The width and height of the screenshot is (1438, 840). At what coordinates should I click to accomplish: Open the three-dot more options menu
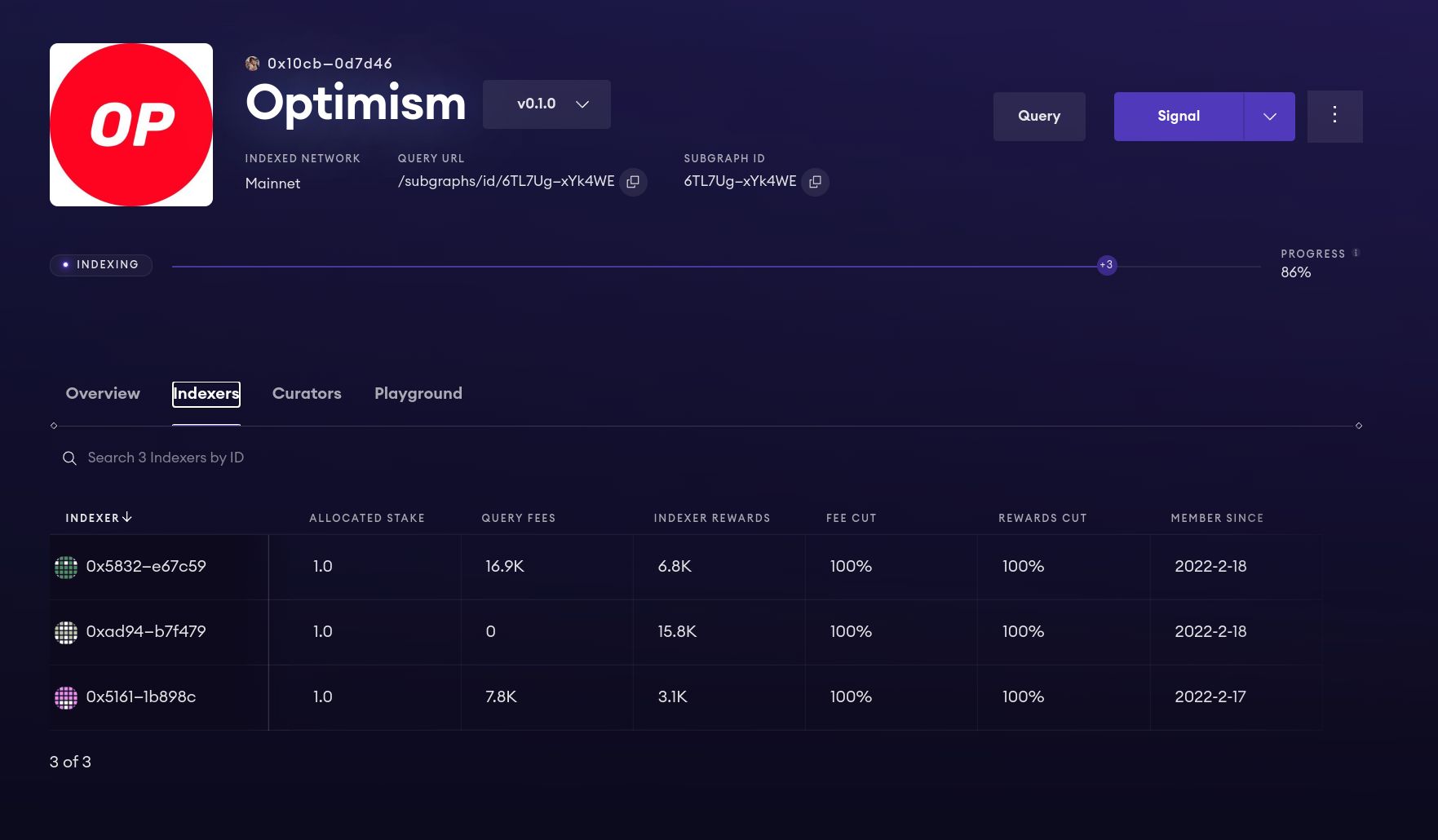coord(1334,116)
